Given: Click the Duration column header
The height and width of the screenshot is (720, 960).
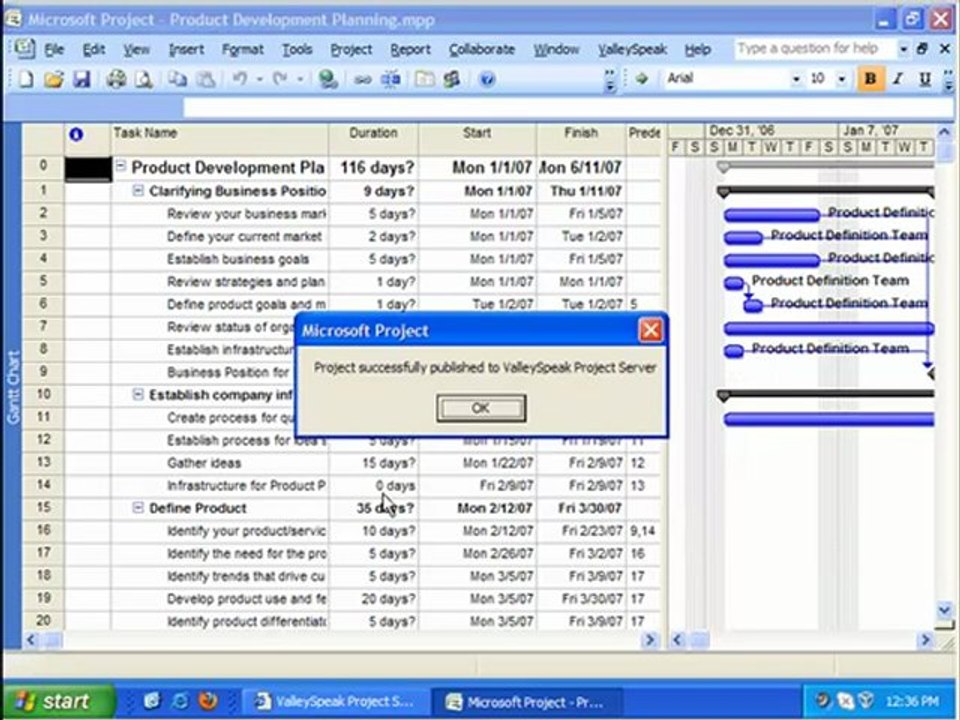Looking at the screenshot, I should click(373, 138).
